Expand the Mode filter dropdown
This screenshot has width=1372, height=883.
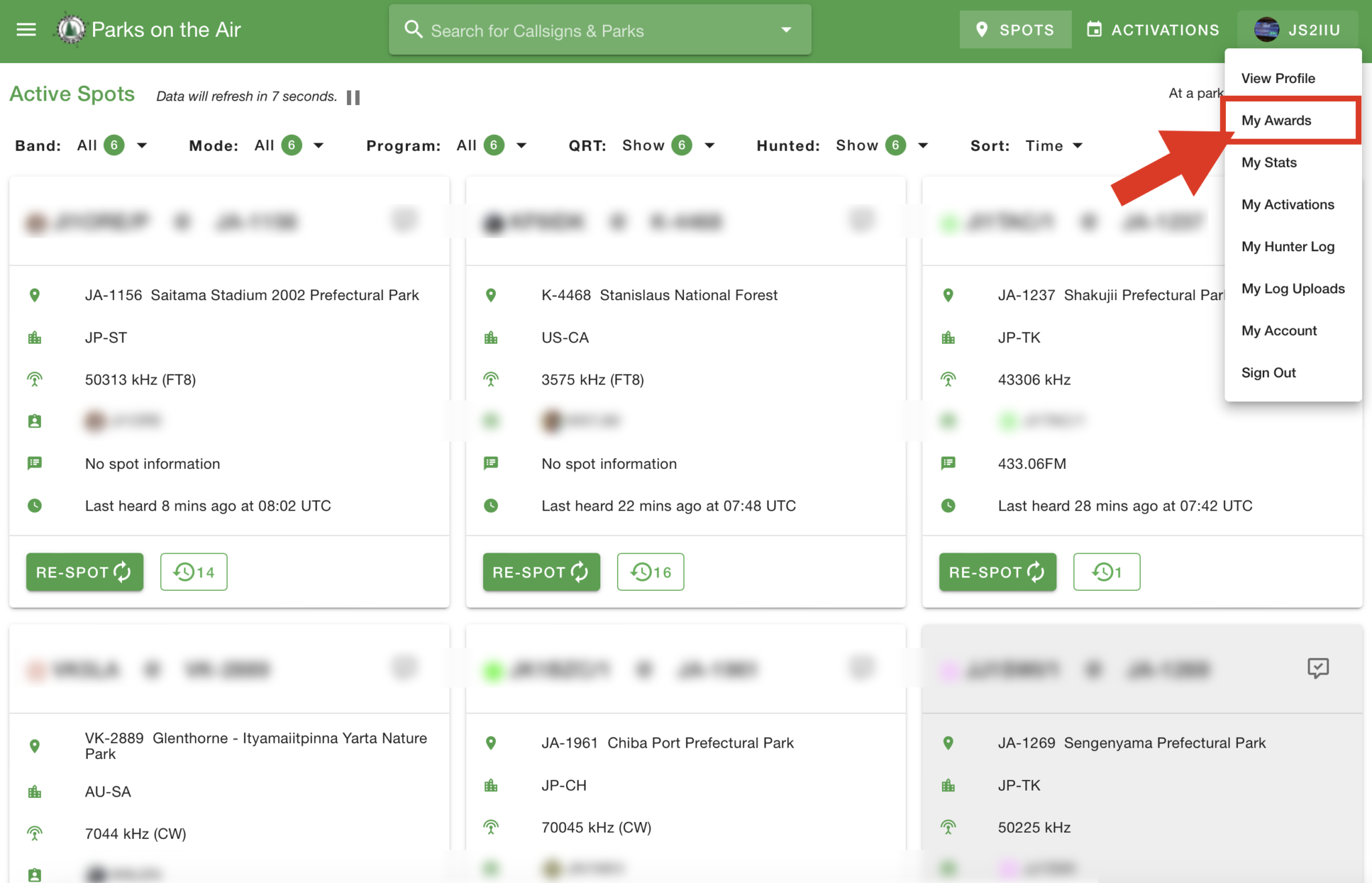click(x=319, y=145)
